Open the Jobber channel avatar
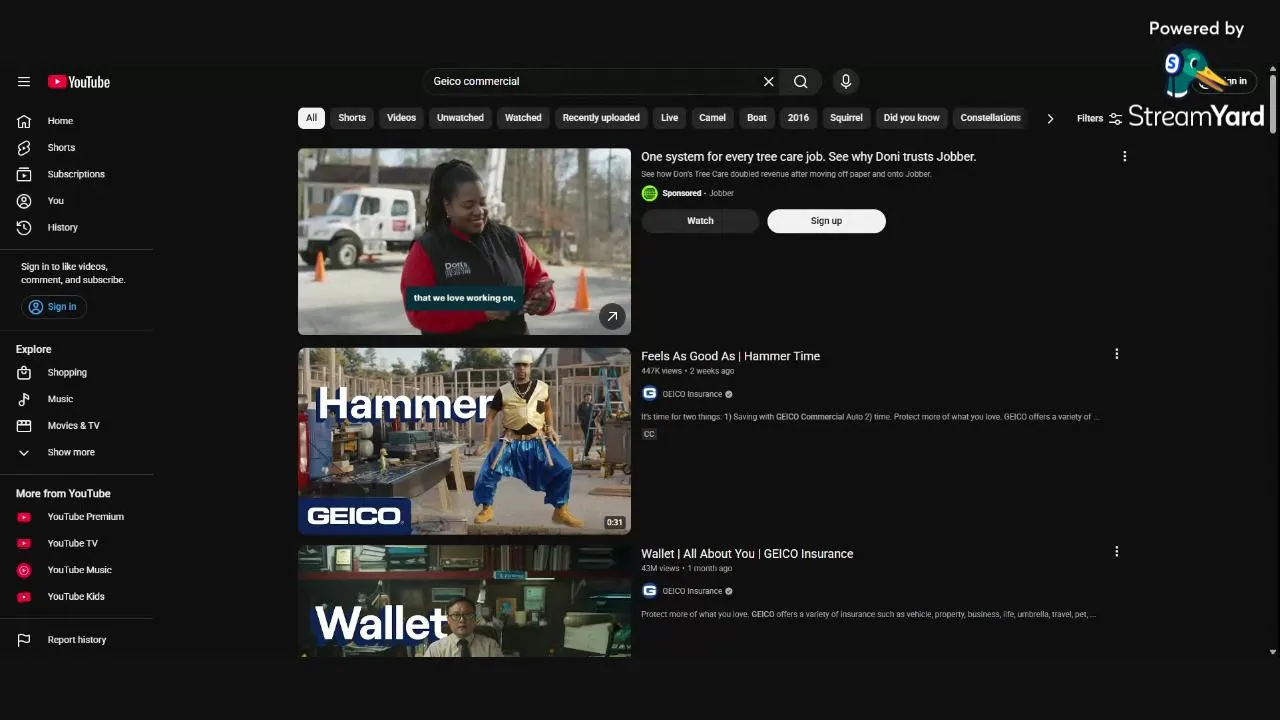This screenshot has height=720, width=1280. [x=649, y=193]
